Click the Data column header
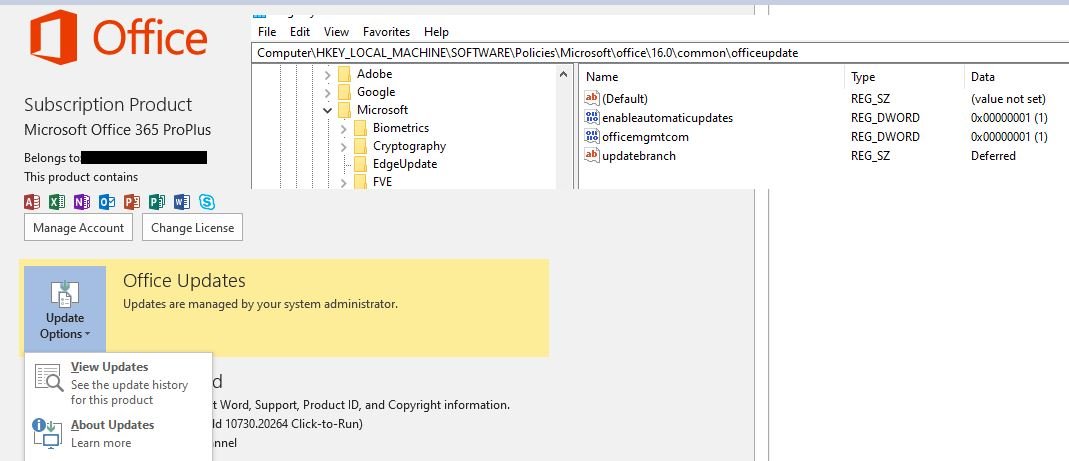The height and width of the screenshot is (461, 1069). click(1017, 77)
